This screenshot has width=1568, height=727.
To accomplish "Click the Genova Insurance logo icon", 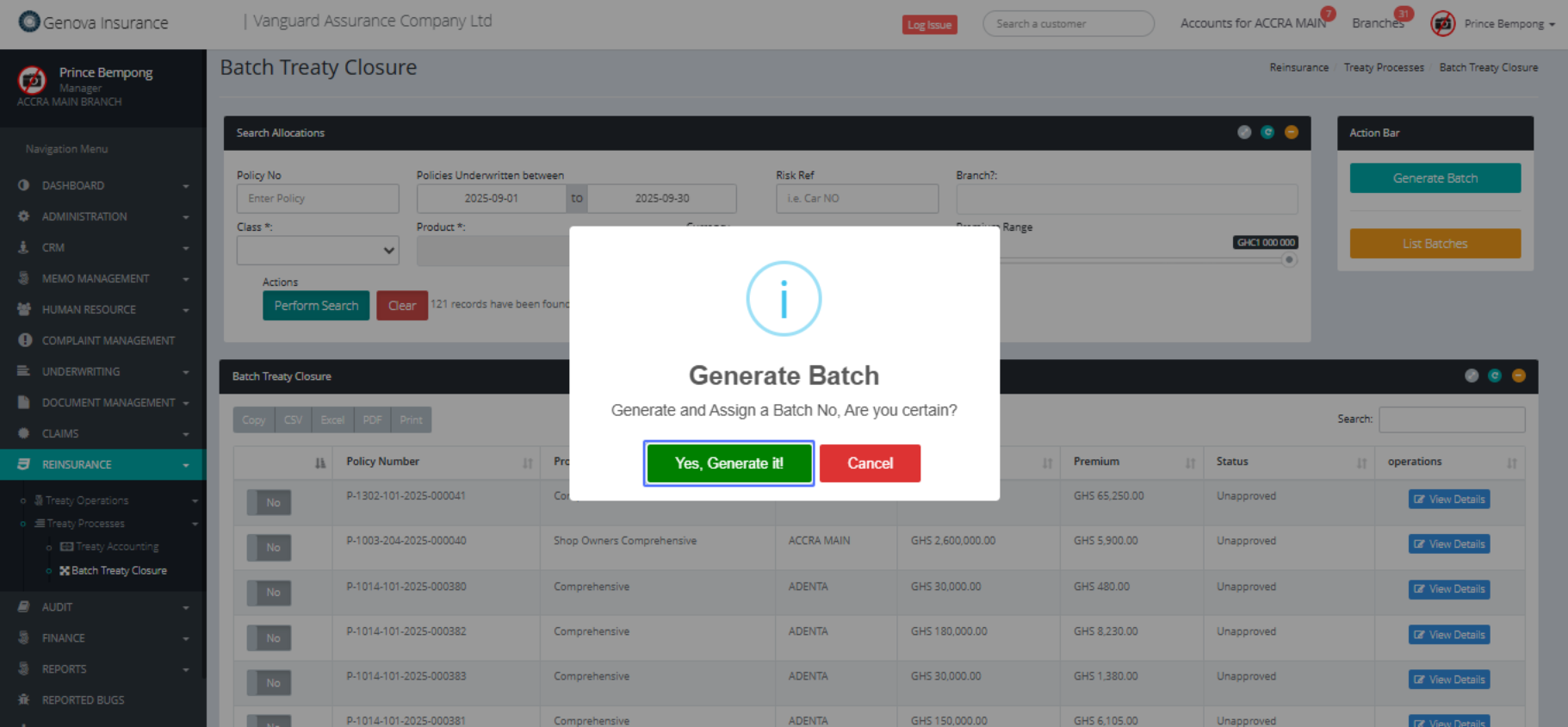I will point(29,22).
